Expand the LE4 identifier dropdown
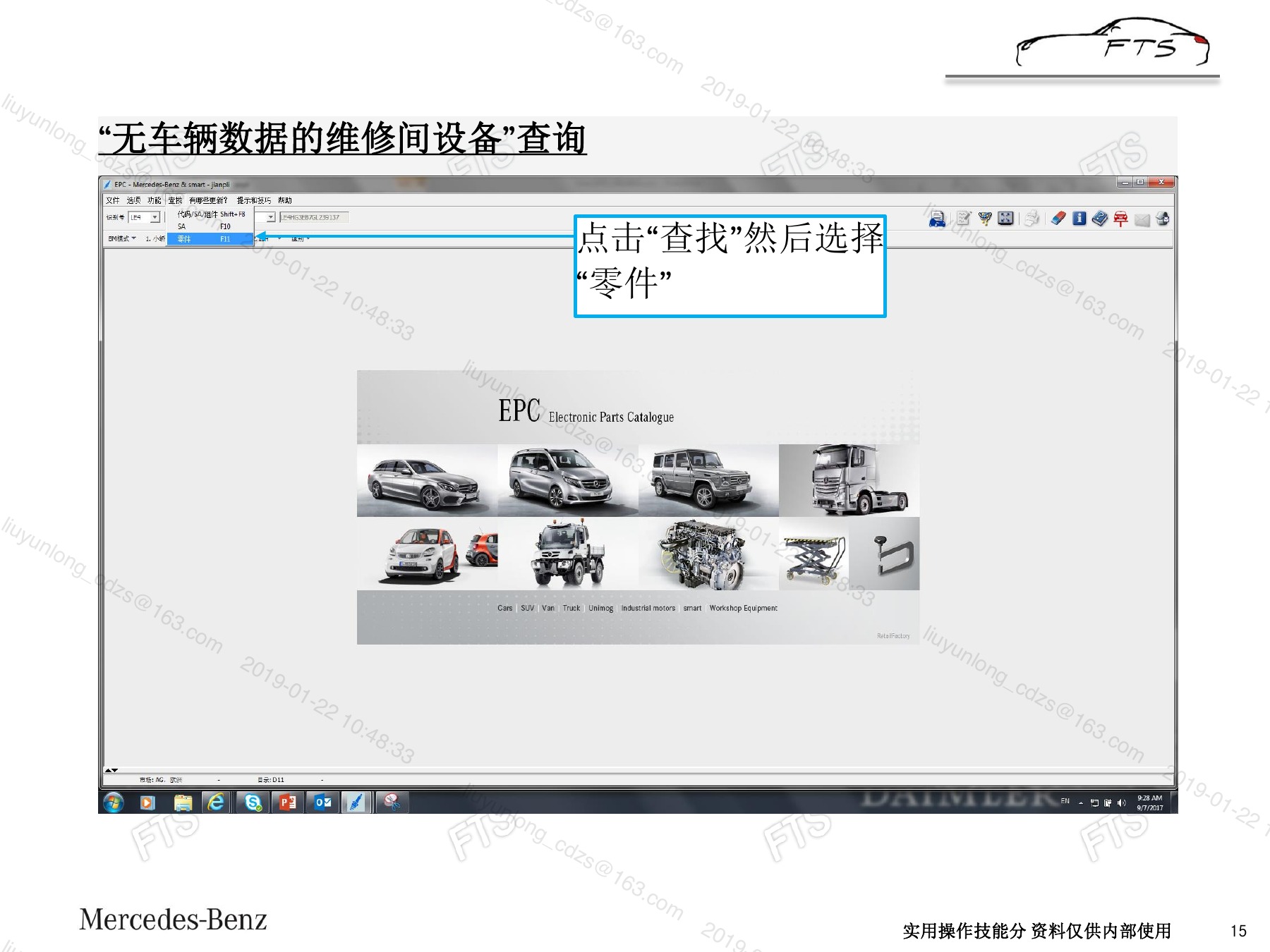The height and width of the screenshot is (952, 1270). pos(155,217)
